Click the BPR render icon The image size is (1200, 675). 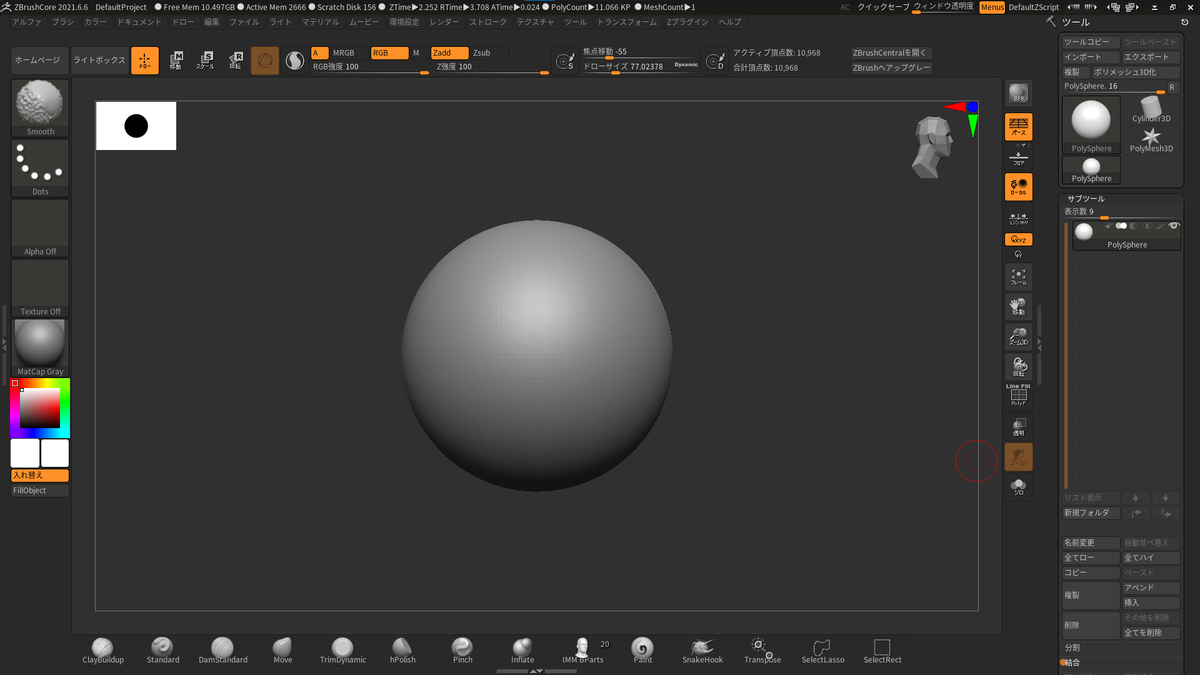point(1018,94)
